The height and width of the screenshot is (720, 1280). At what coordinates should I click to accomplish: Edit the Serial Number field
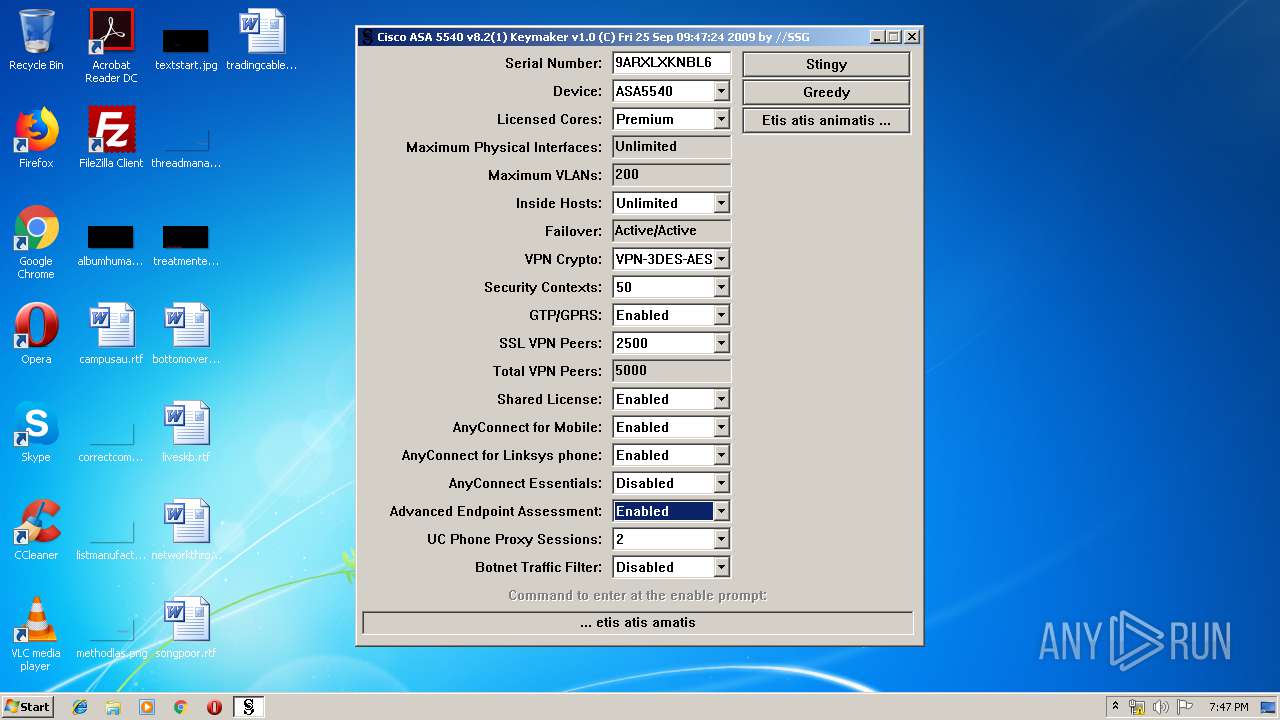pyautogui.click(x=671, y=63)
